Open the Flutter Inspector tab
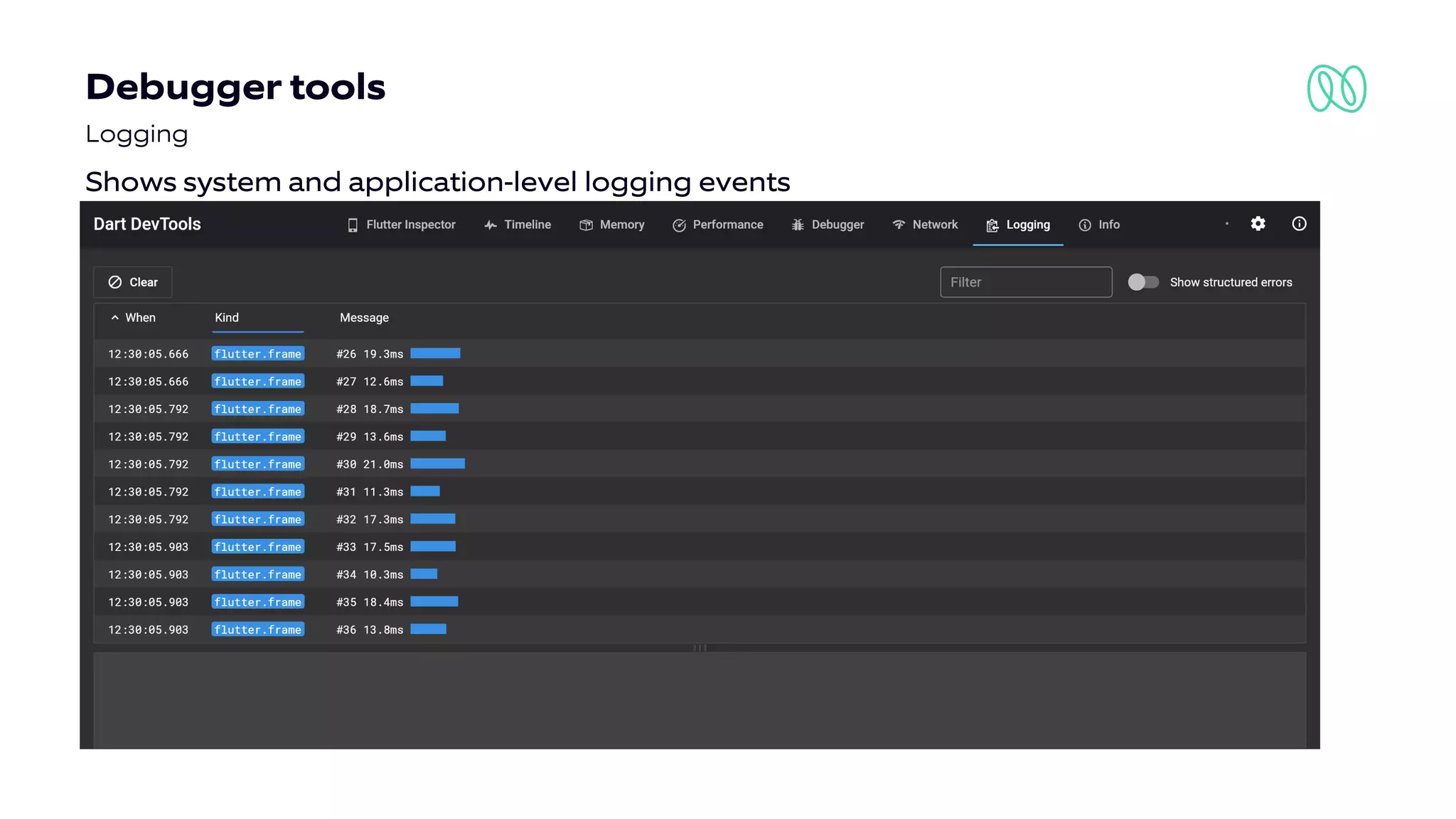Viewport: 1456px width, 819px height. coord(401,225)
